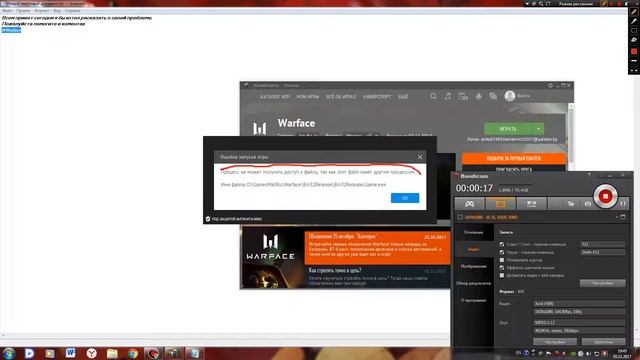Expand the arrow next to ИГРАТЬ

pos(538,129)
